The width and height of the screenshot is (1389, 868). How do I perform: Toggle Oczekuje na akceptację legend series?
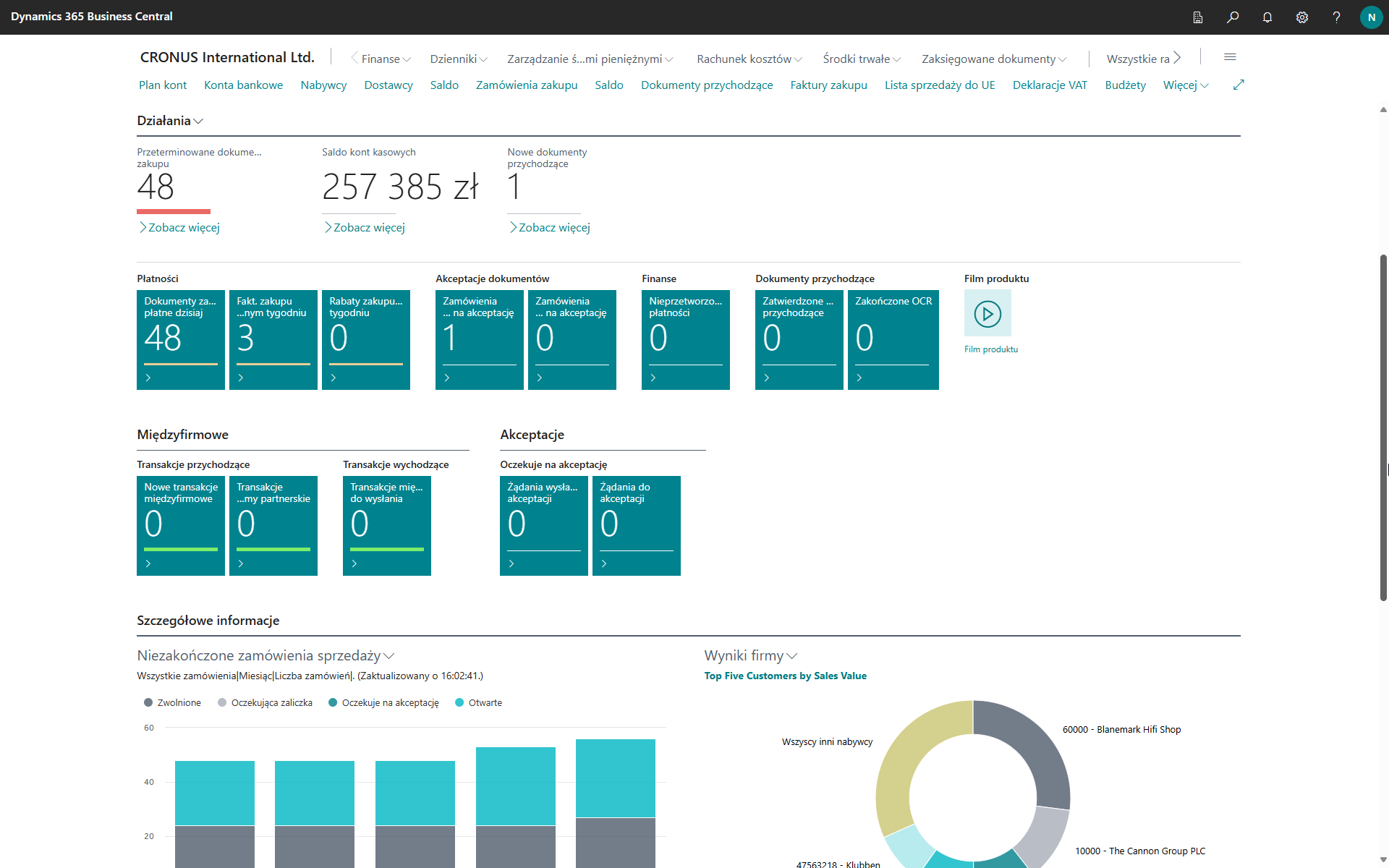(383, 702)
